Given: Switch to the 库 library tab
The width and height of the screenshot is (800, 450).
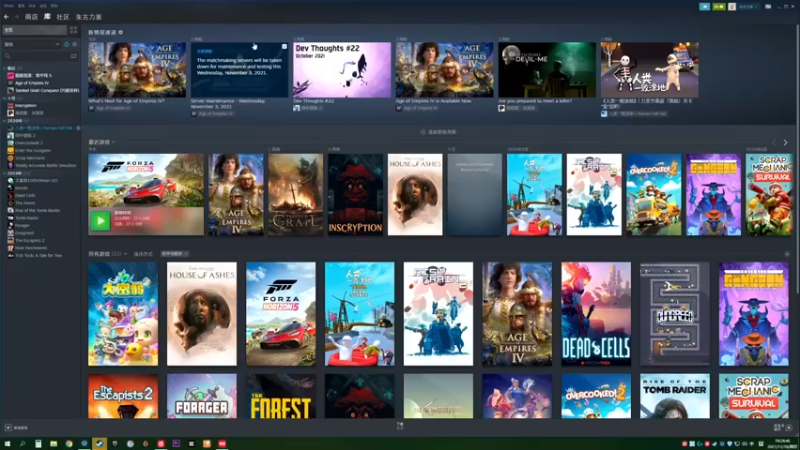Looking at the screenshot, I should pos(47,17).
